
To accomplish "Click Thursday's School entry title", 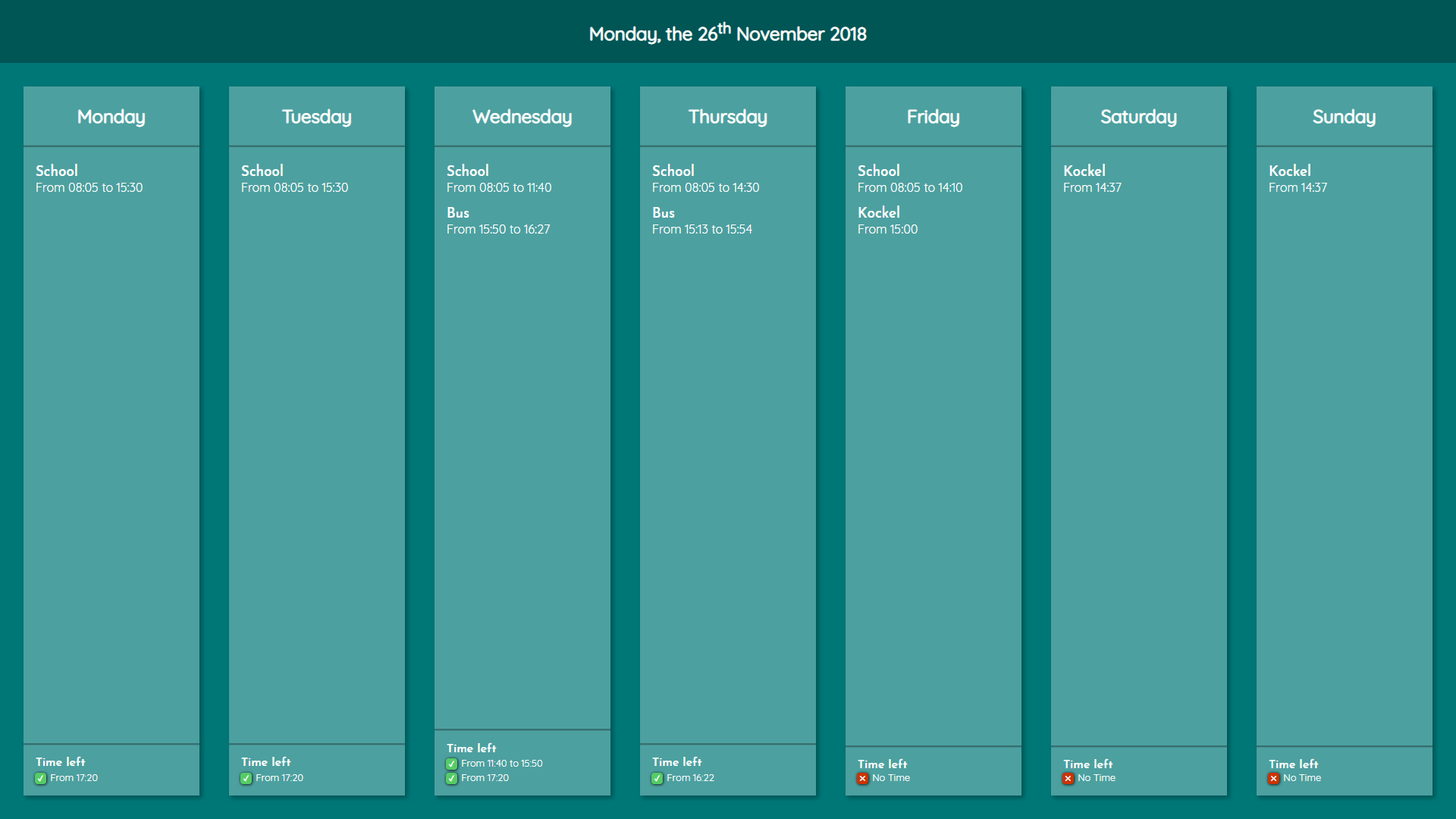I will click(673, 171).
